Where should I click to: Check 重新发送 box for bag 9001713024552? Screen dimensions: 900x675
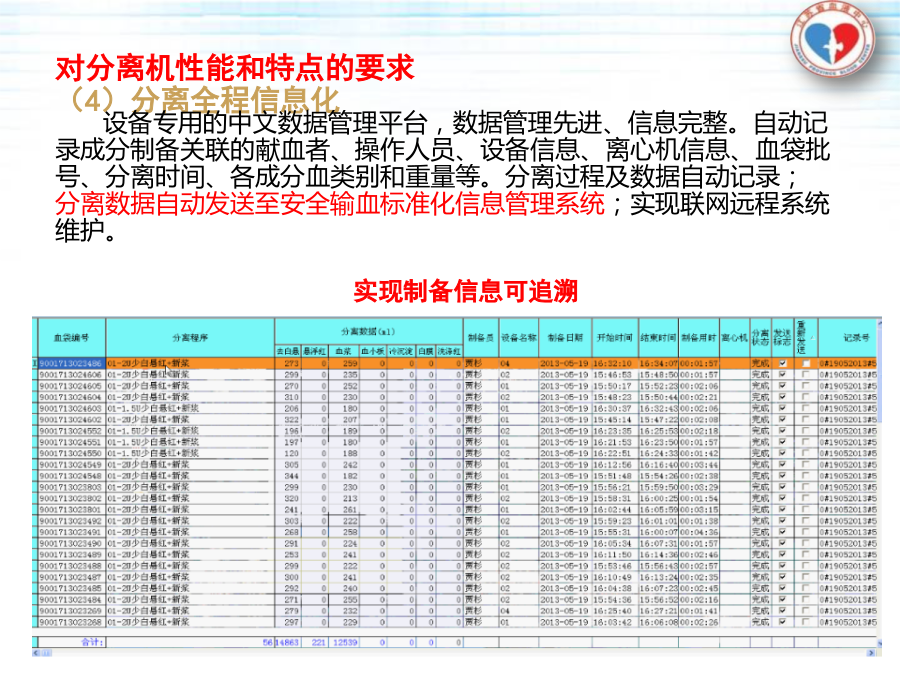[x=806, y=430]
